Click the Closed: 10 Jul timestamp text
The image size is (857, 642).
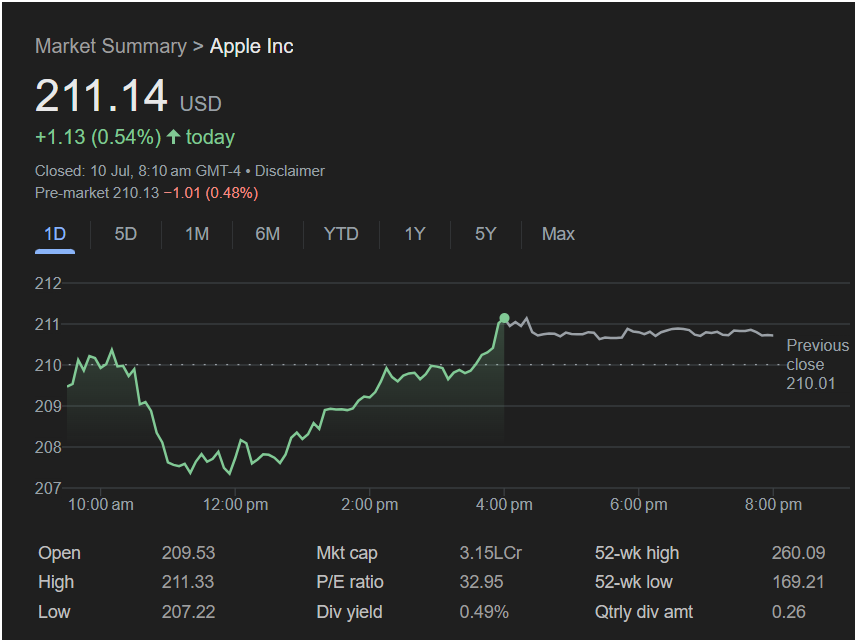click(x=138, y=171)
